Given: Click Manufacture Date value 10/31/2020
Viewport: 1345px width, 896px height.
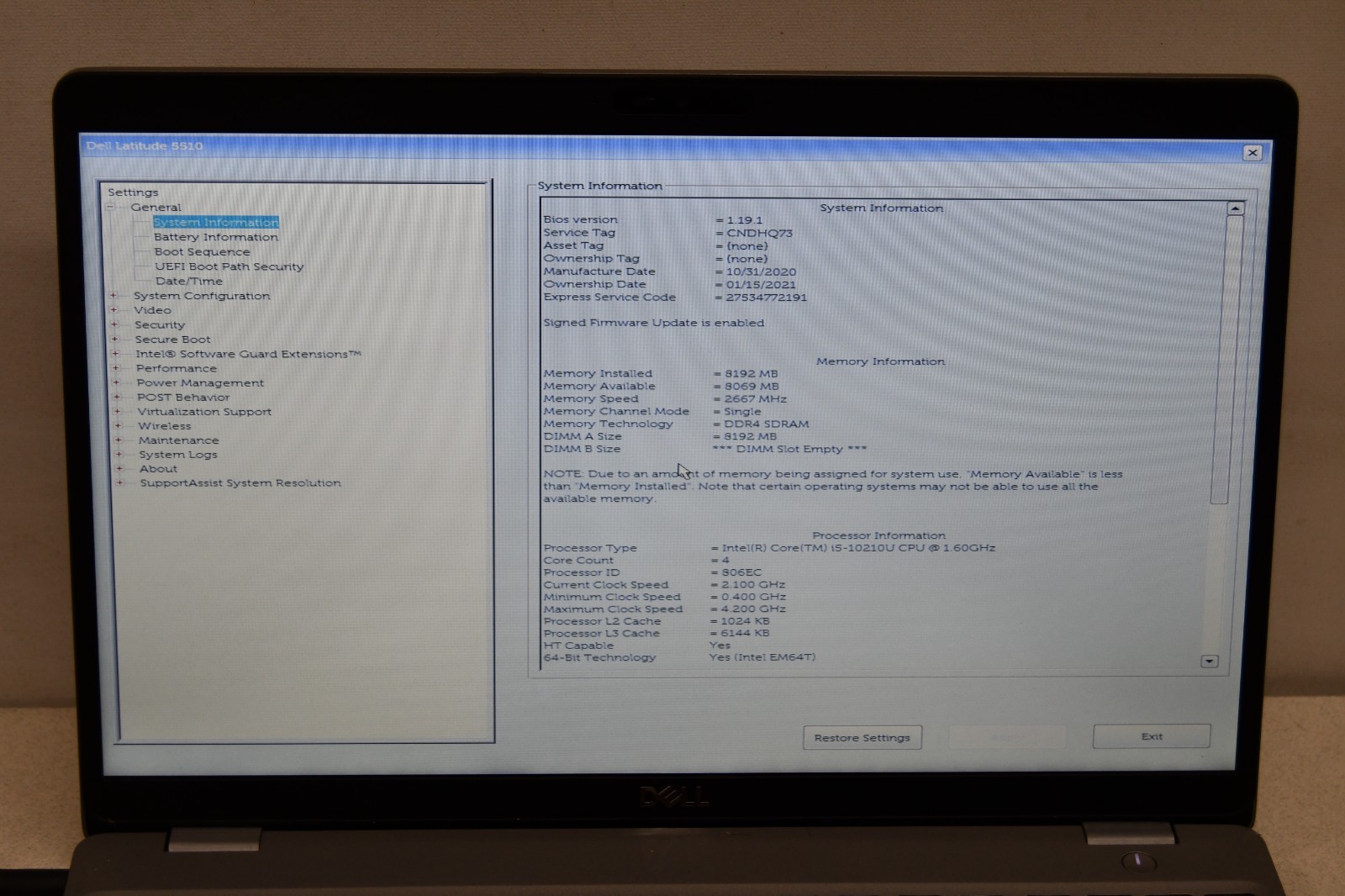Looking at the screenshot, I should (761, 272).
